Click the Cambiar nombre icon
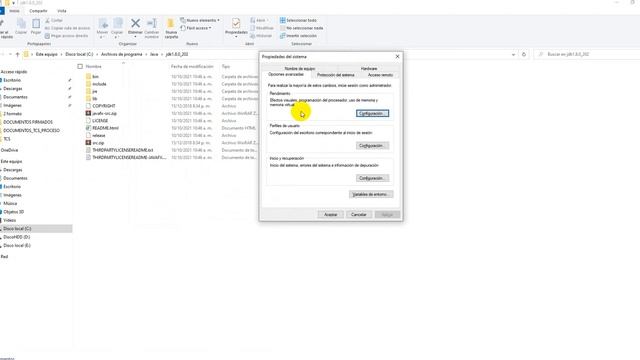This screenshot has width=640, height=360. coord(151,28)
